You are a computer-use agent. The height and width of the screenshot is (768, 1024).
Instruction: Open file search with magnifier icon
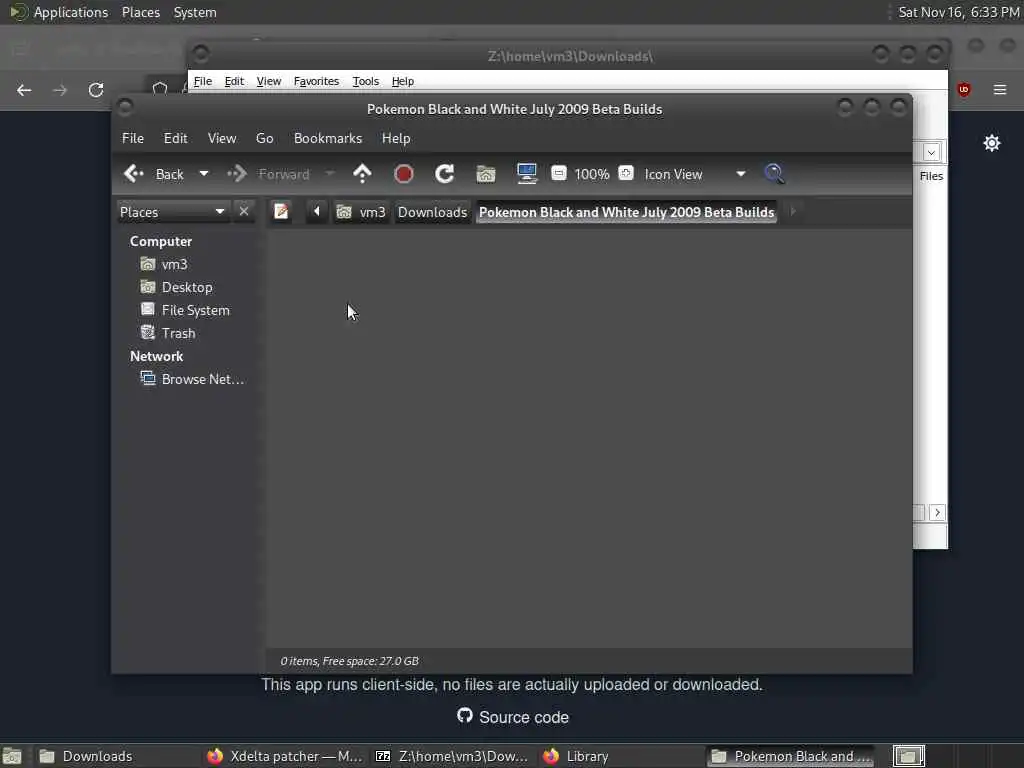pyautogui.click(x=774, y=174)
